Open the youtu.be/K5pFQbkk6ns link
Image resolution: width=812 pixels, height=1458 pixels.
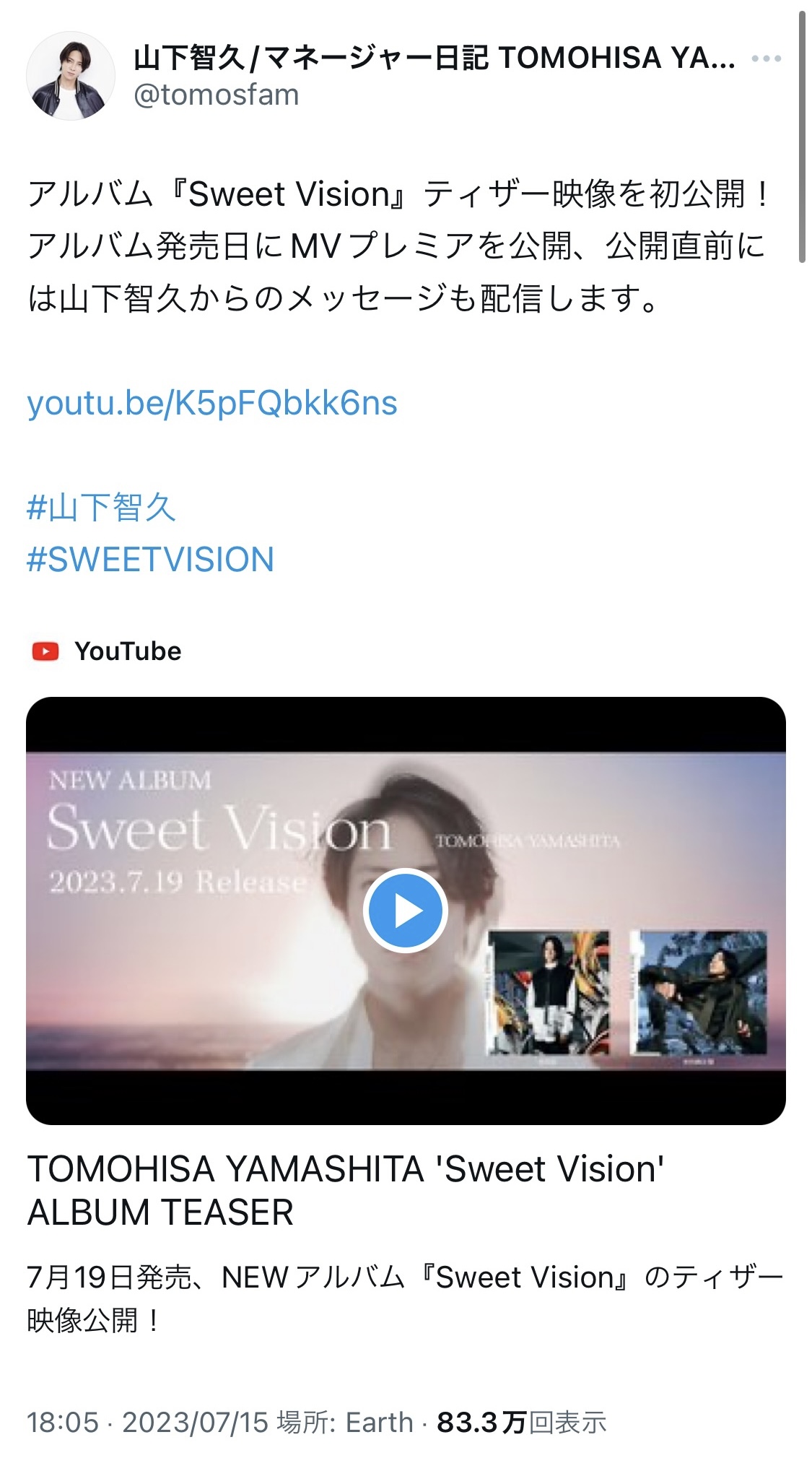tap(212, 403)
